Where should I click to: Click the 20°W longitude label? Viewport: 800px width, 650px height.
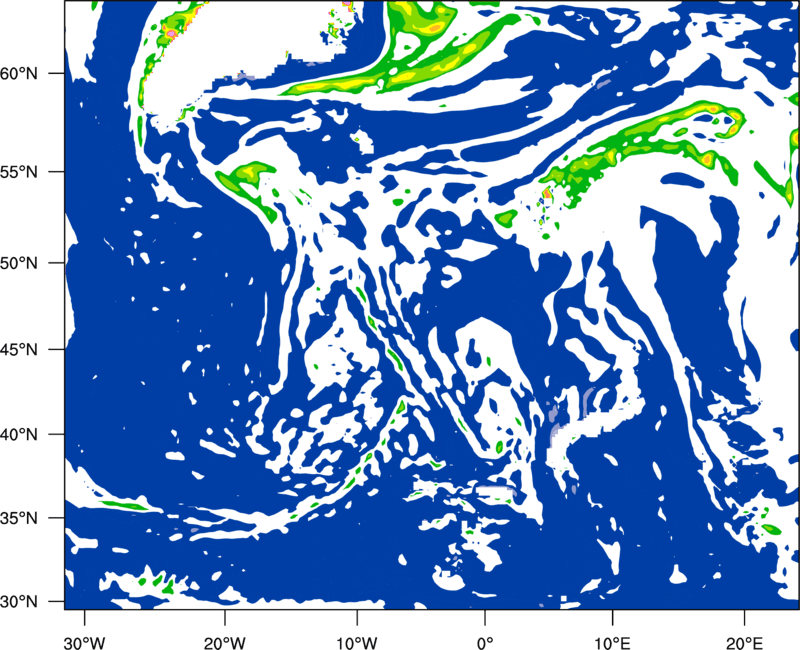click(x=224, y=643)
